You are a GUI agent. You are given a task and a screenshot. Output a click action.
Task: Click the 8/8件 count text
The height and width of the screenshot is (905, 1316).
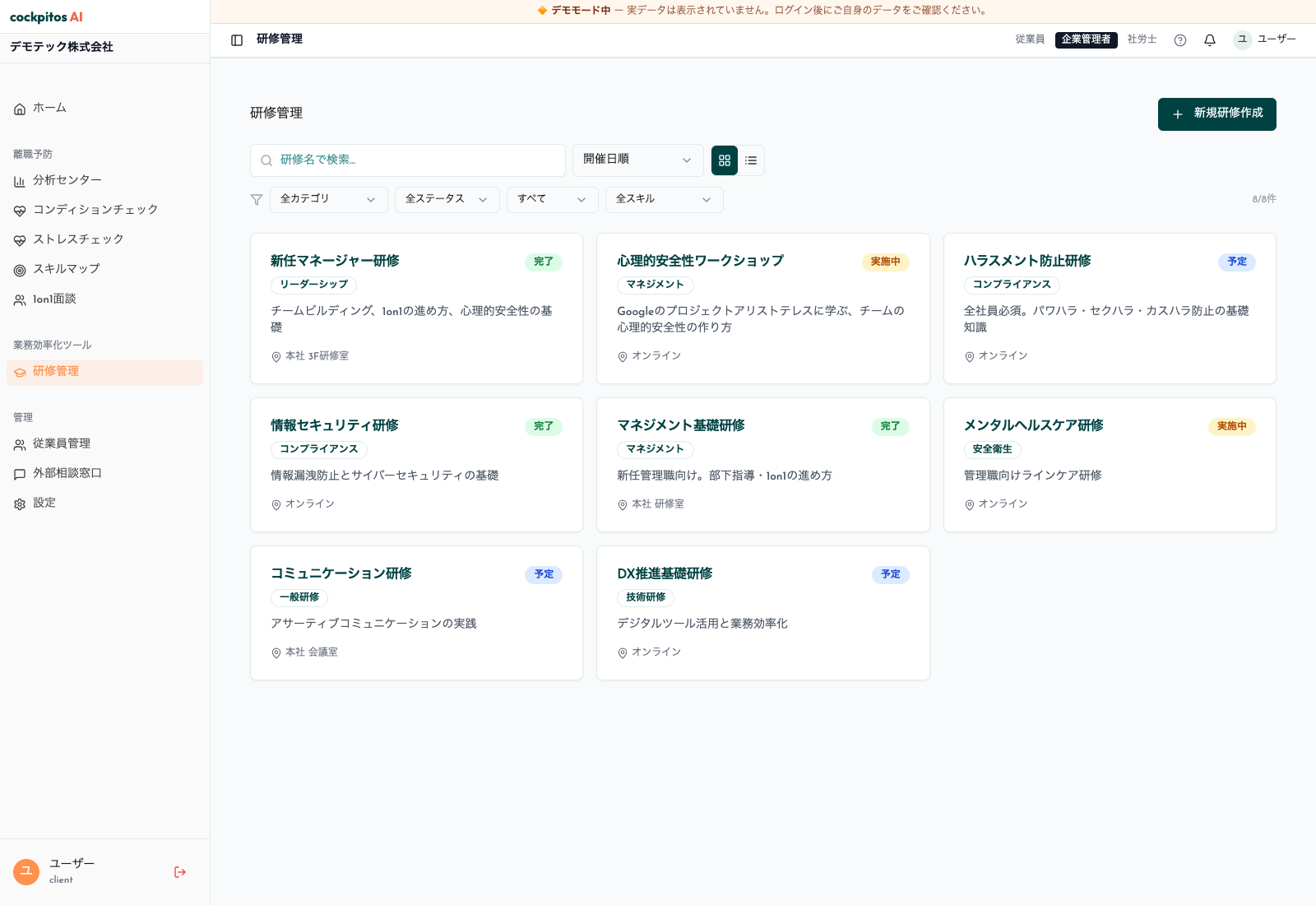(x=1264, y=199)
